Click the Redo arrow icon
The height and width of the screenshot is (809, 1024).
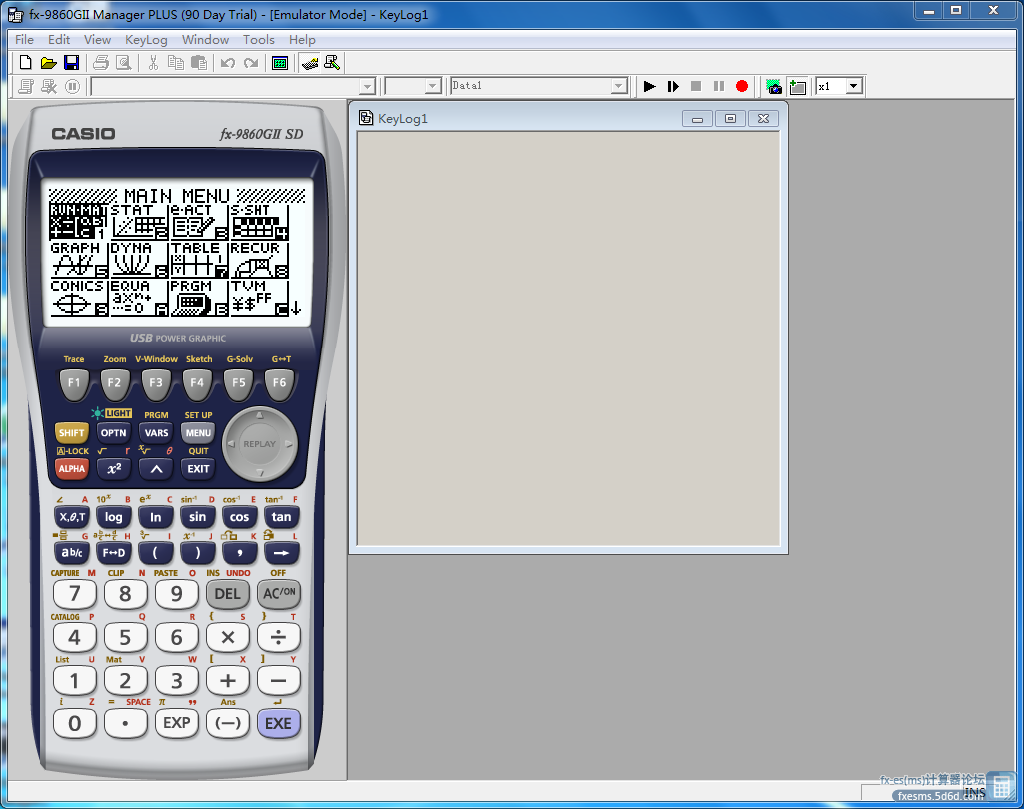point(251,63)
